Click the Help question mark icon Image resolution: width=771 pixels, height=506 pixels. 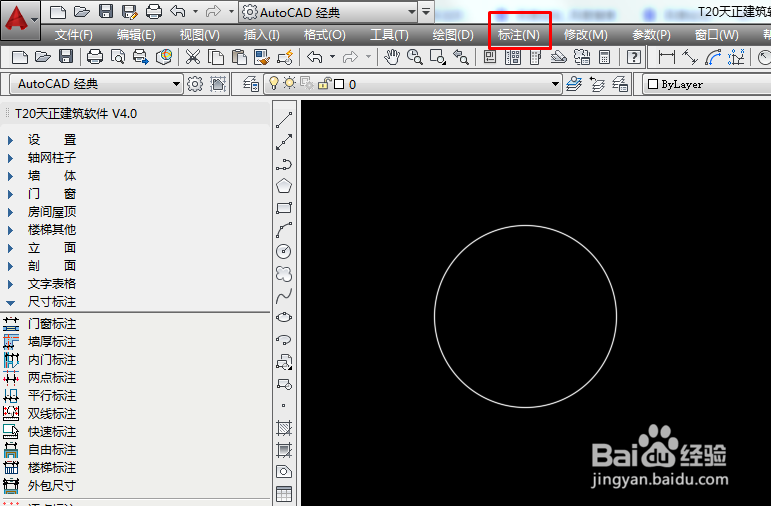point(634,57)
